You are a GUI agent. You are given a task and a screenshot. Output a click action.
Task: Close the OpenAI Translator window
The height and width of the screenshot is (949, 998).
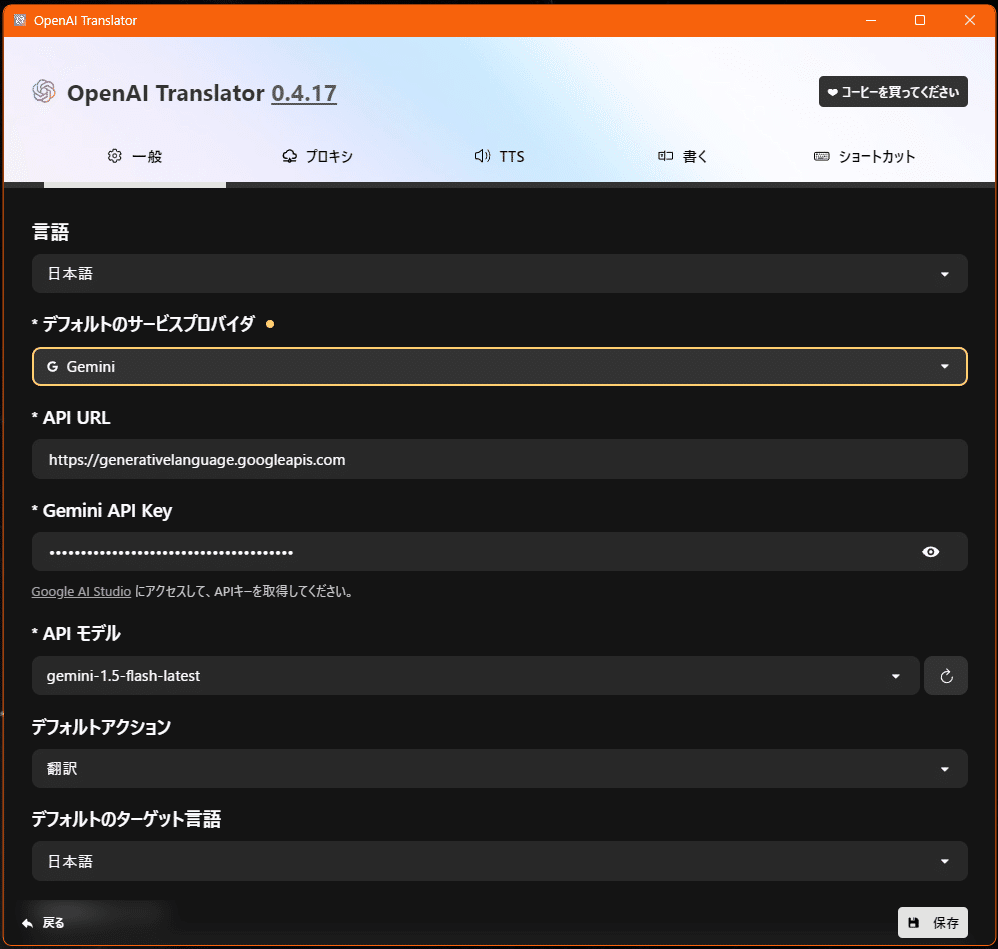969,20
